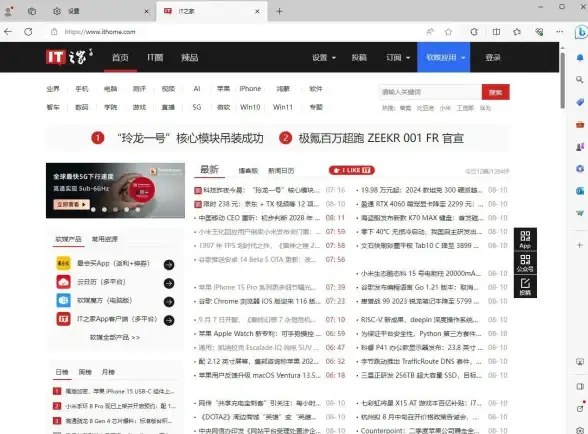Reload the page with refresh icon
The height and width of the screenshot is (434, 588).
click(x=28, y=32)
